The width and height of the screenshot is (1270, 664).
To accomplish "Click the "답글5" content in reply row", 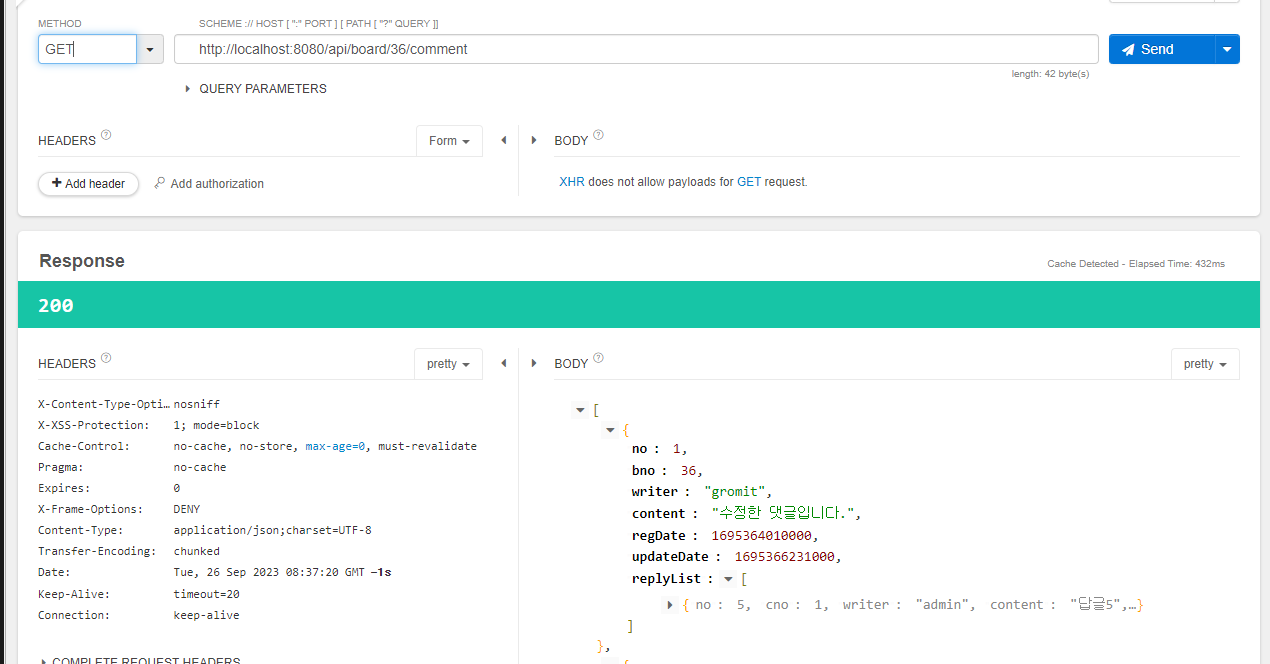I will click(1096, 604).
